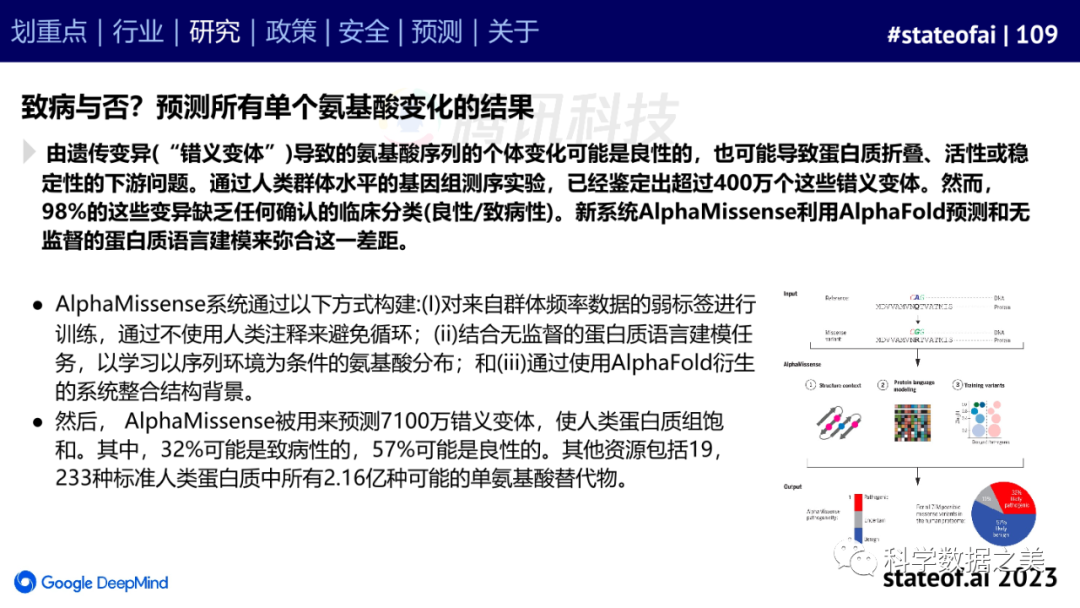Open the 关于 section tab

[x=513, y=32]
